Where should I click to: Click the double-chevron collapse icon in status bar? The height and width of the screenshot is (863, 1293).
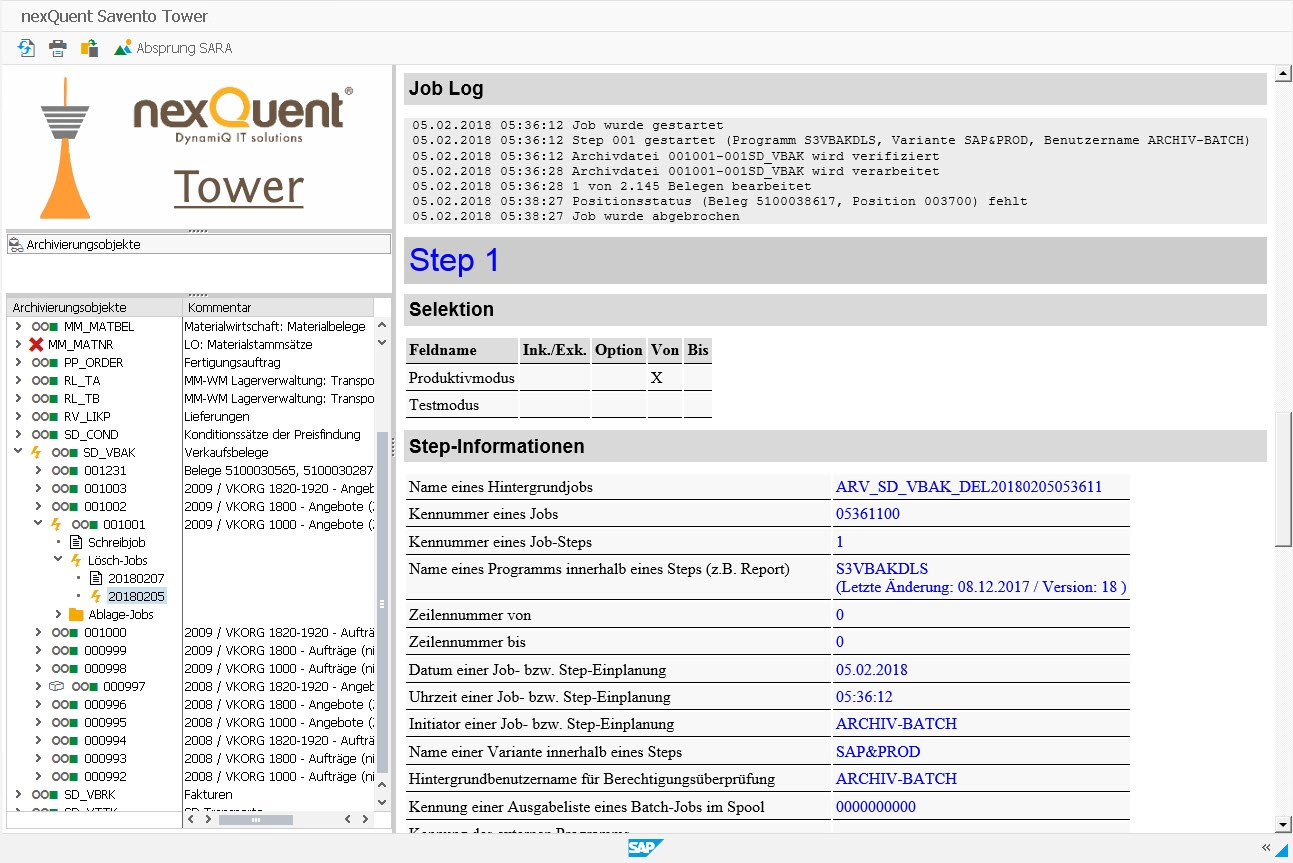(1266, 848)
